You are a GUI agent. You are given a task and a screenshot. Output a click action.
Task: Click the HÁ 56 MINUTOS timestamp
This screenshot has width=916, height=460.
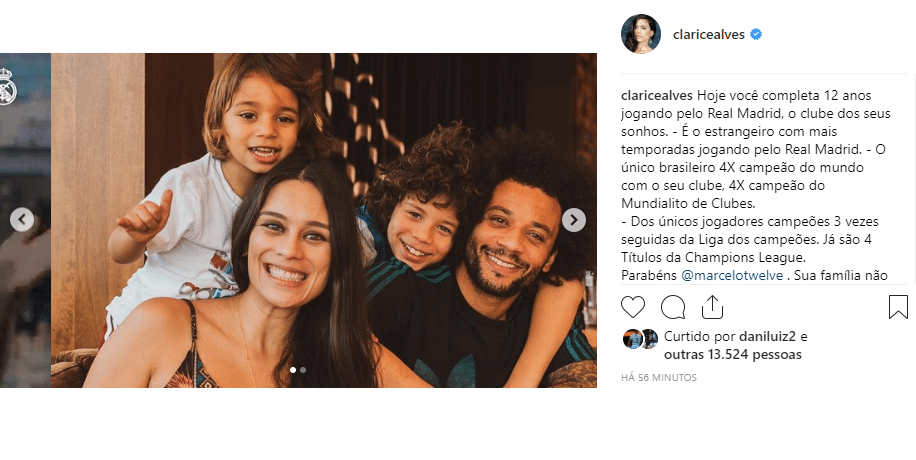(659, 378)
